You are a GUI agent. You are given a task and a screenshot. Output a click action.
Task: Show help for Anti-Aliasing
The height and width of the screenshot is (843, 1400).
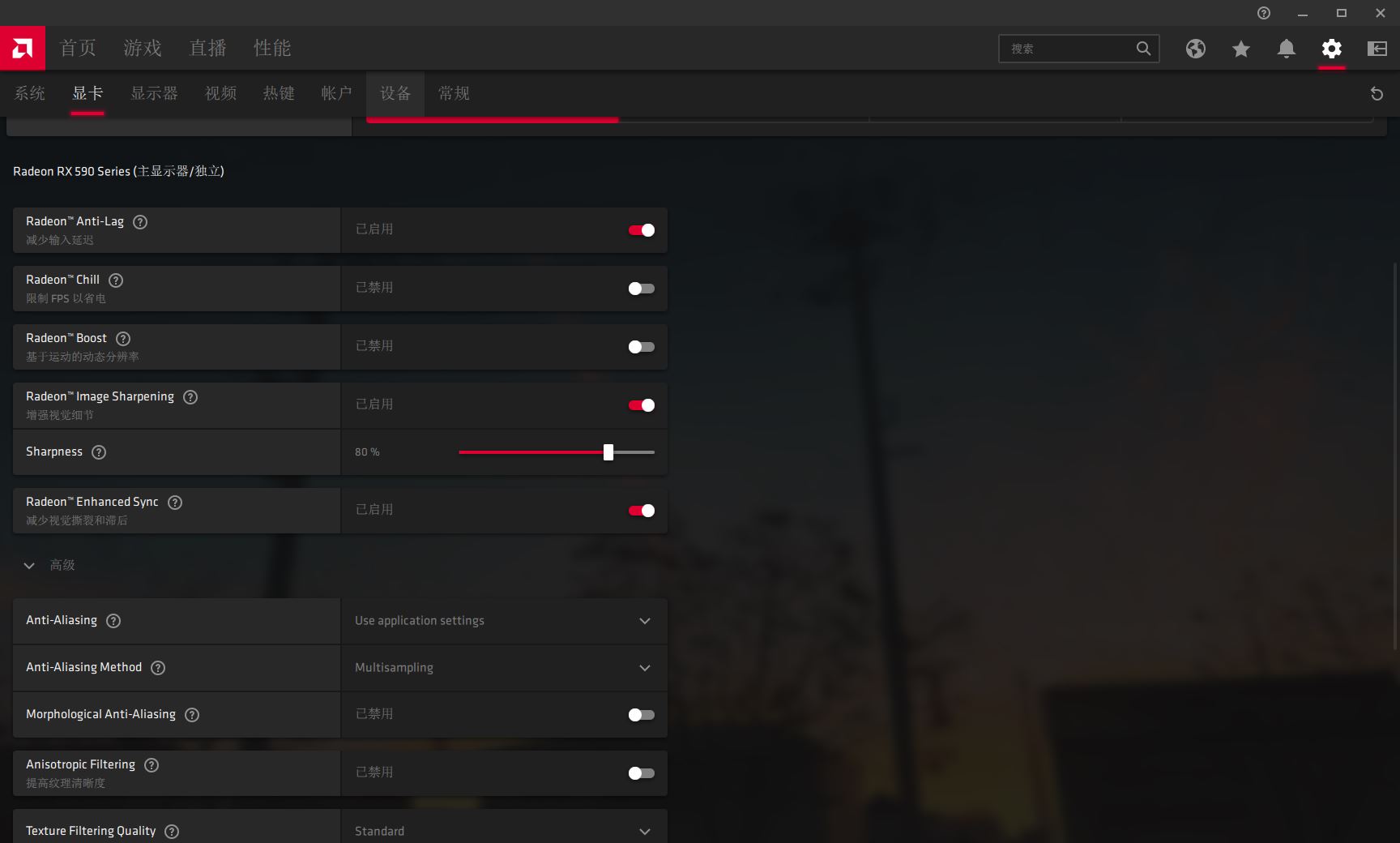(113, 621)
